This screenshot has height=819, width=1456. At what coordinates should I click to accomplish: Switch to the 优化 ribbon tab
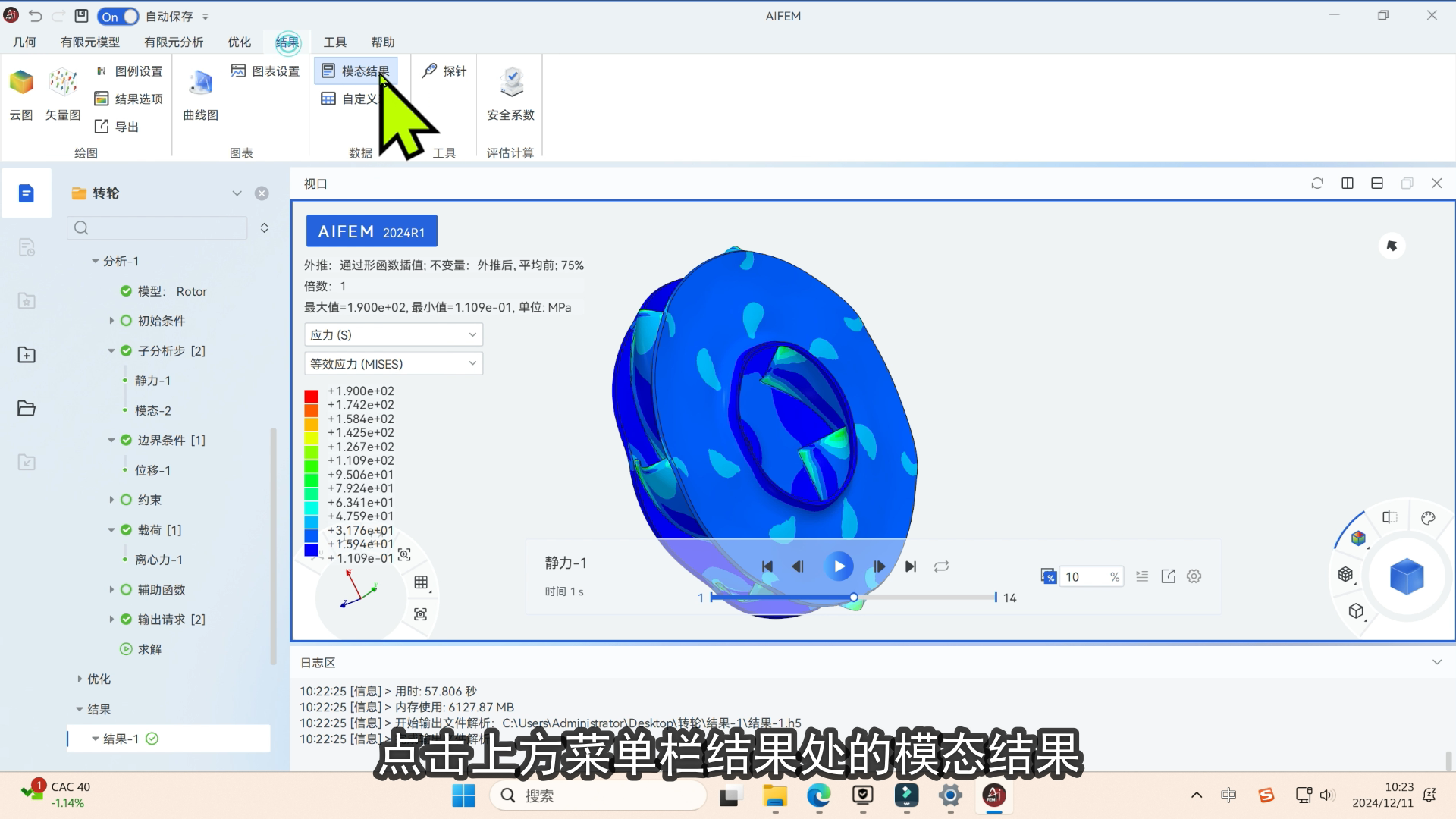click(239, 42)
